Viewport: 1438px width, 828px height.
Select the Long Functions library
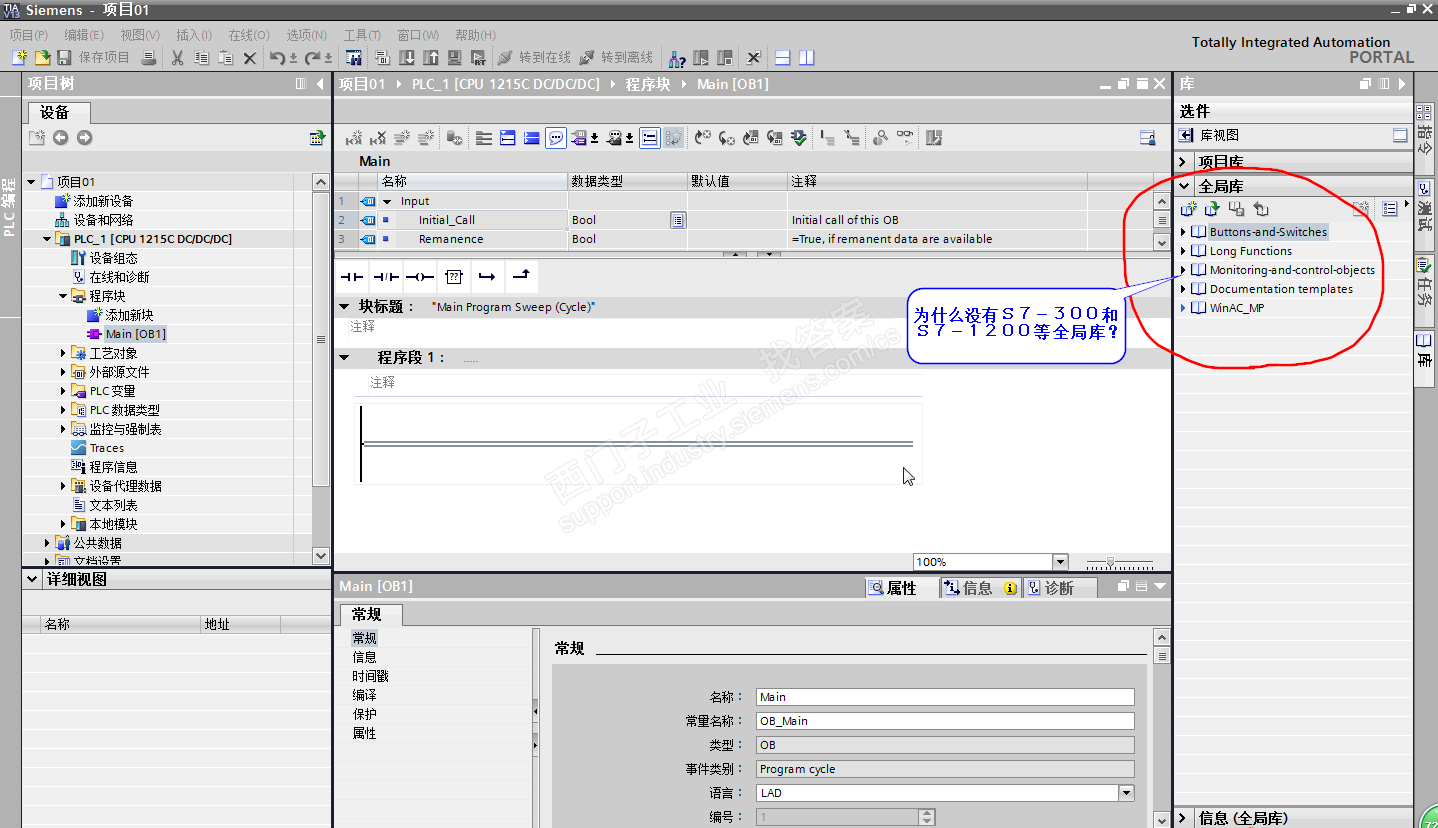coord(1250,251)
